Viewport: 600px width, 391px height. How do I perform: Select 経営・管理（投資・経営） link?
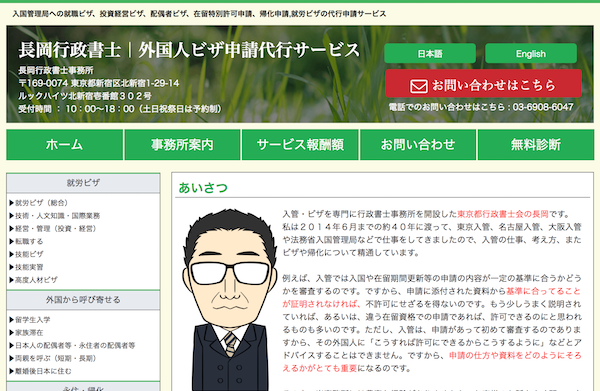(x=53, y=229)
